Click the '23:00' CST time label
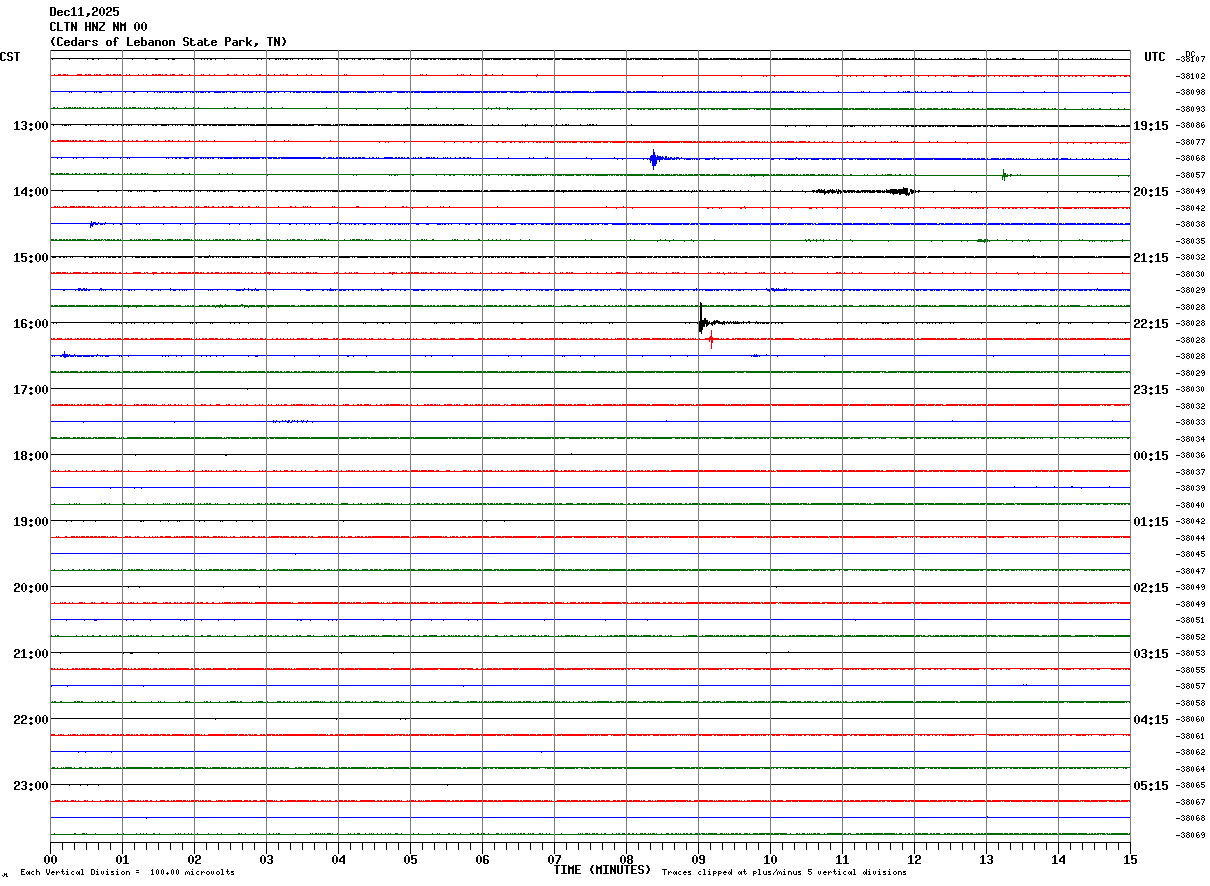The image size is (1210, 886). pyautogui.click(x=30, y=786)
